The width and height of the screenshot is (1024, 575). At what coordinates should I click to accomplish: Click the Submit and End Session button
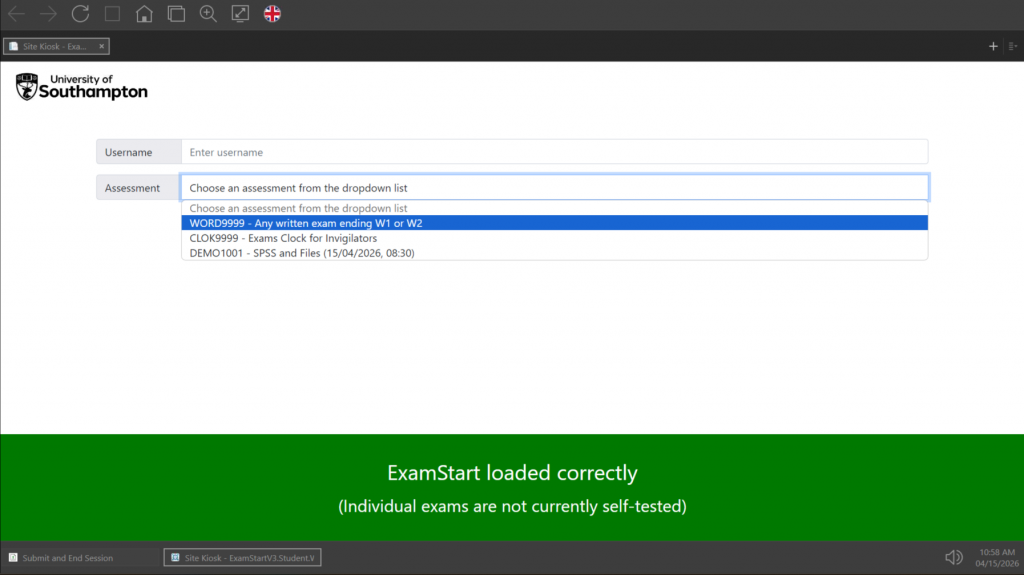(61, 558)
